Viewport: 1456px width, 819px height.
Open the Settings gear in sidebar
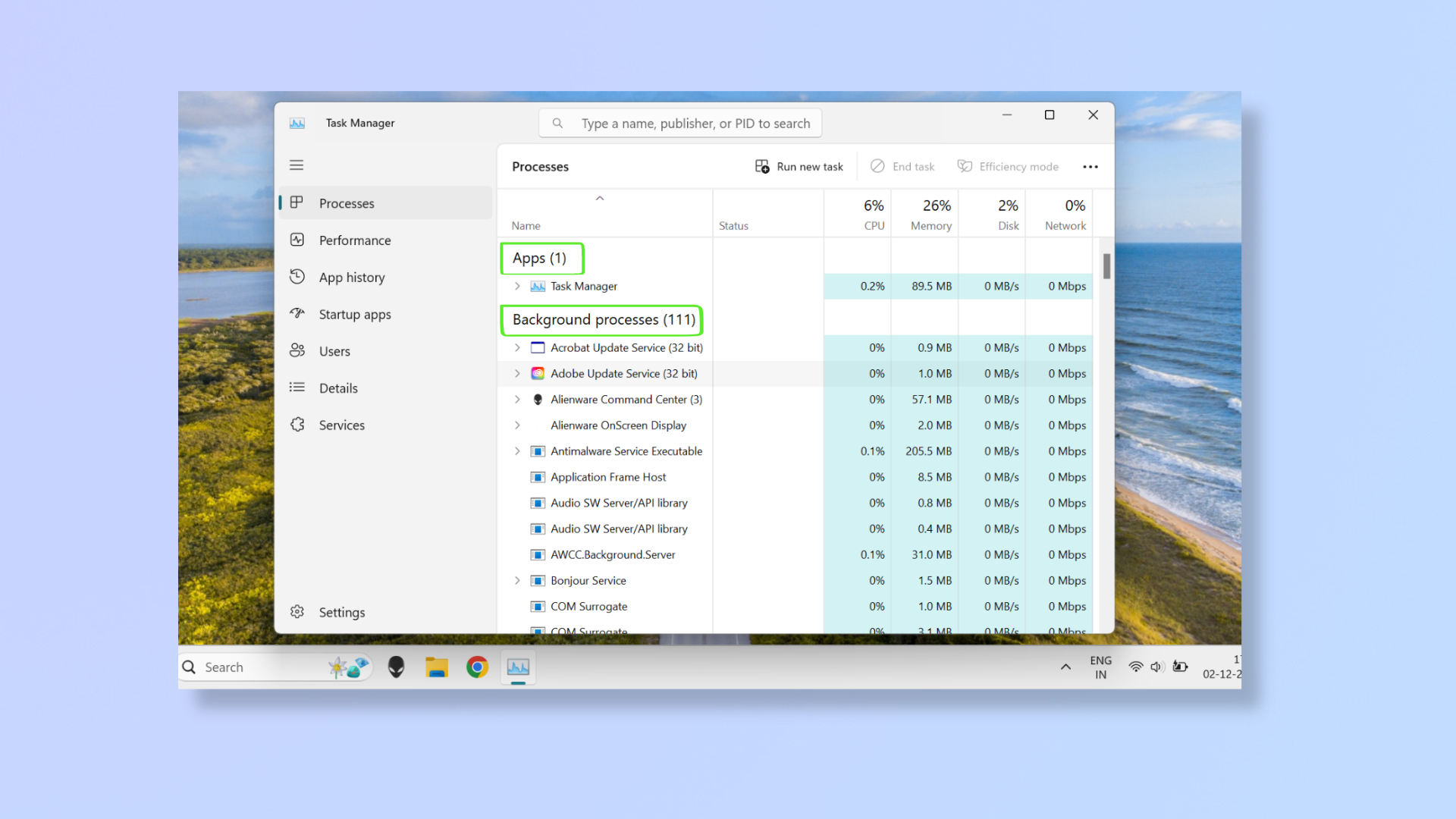[297, 612]
